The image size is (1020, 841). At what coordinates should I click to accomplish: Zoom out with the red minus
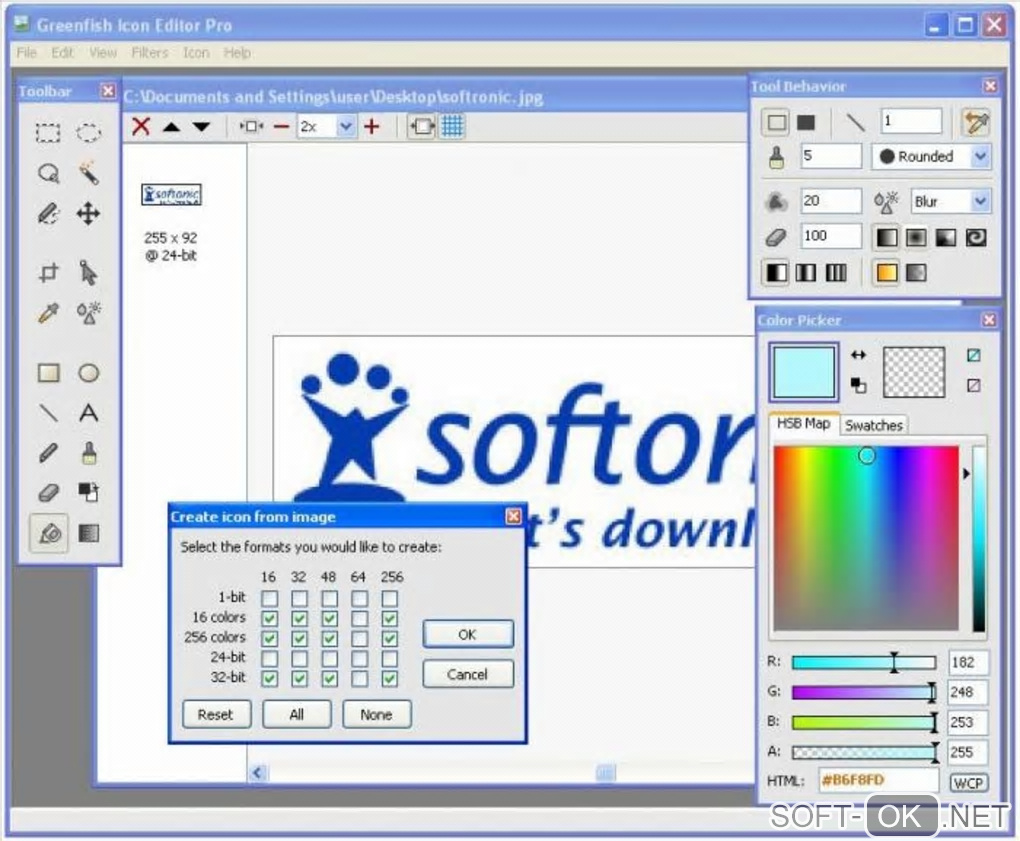coord(281,127)
